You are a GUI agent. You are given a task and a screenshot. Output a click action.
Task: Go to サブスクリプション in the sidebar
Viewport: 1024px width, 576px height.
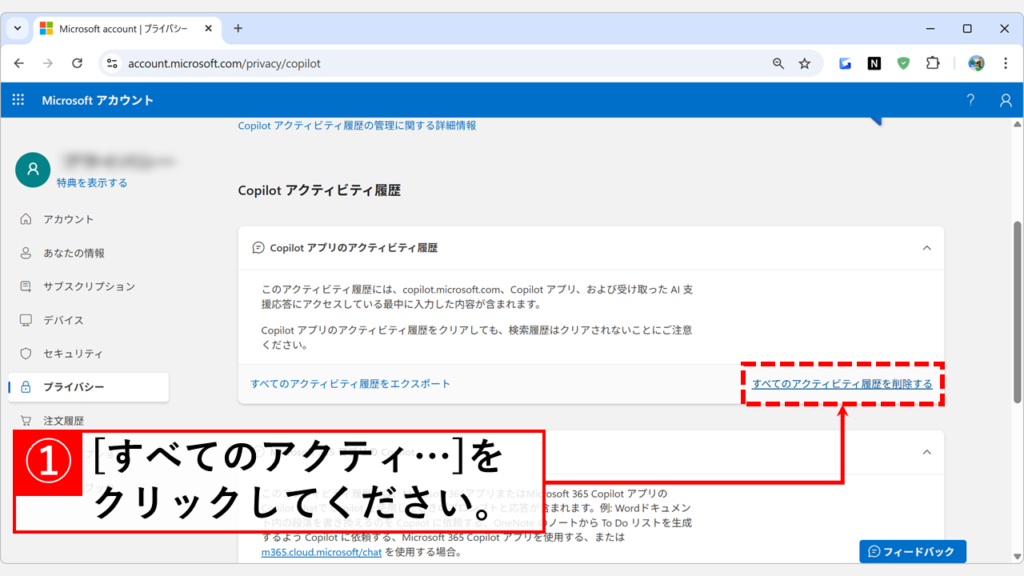(88, 286)
